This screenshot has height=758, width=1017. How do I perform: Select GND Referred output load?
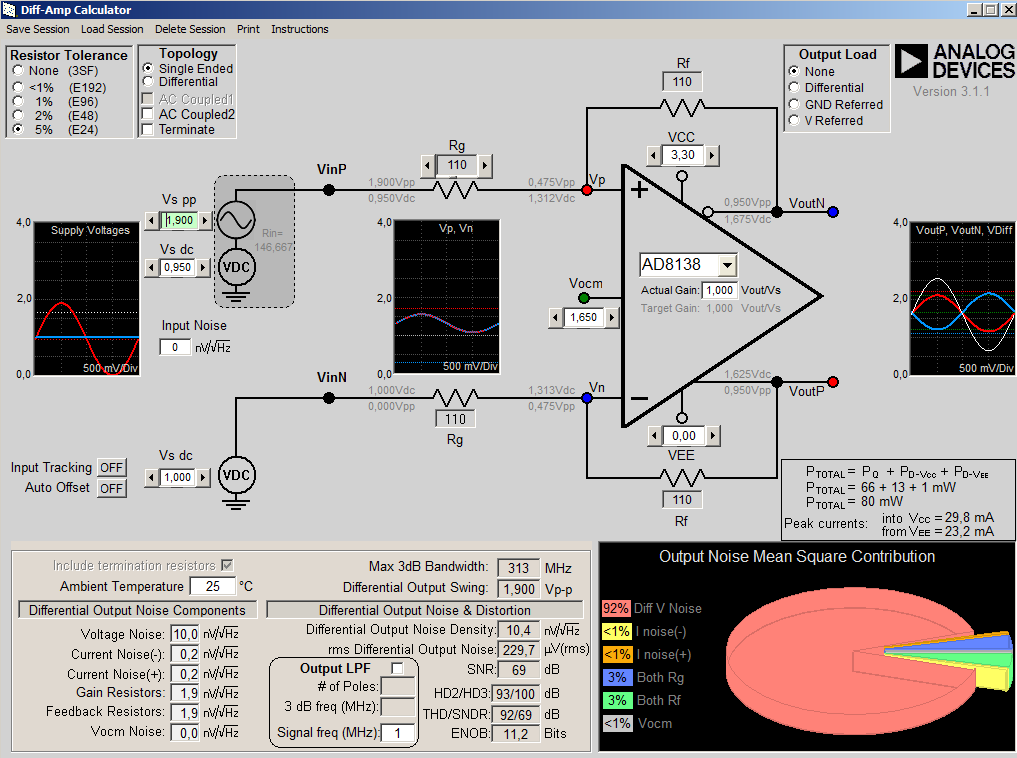[x=794, y=104]
